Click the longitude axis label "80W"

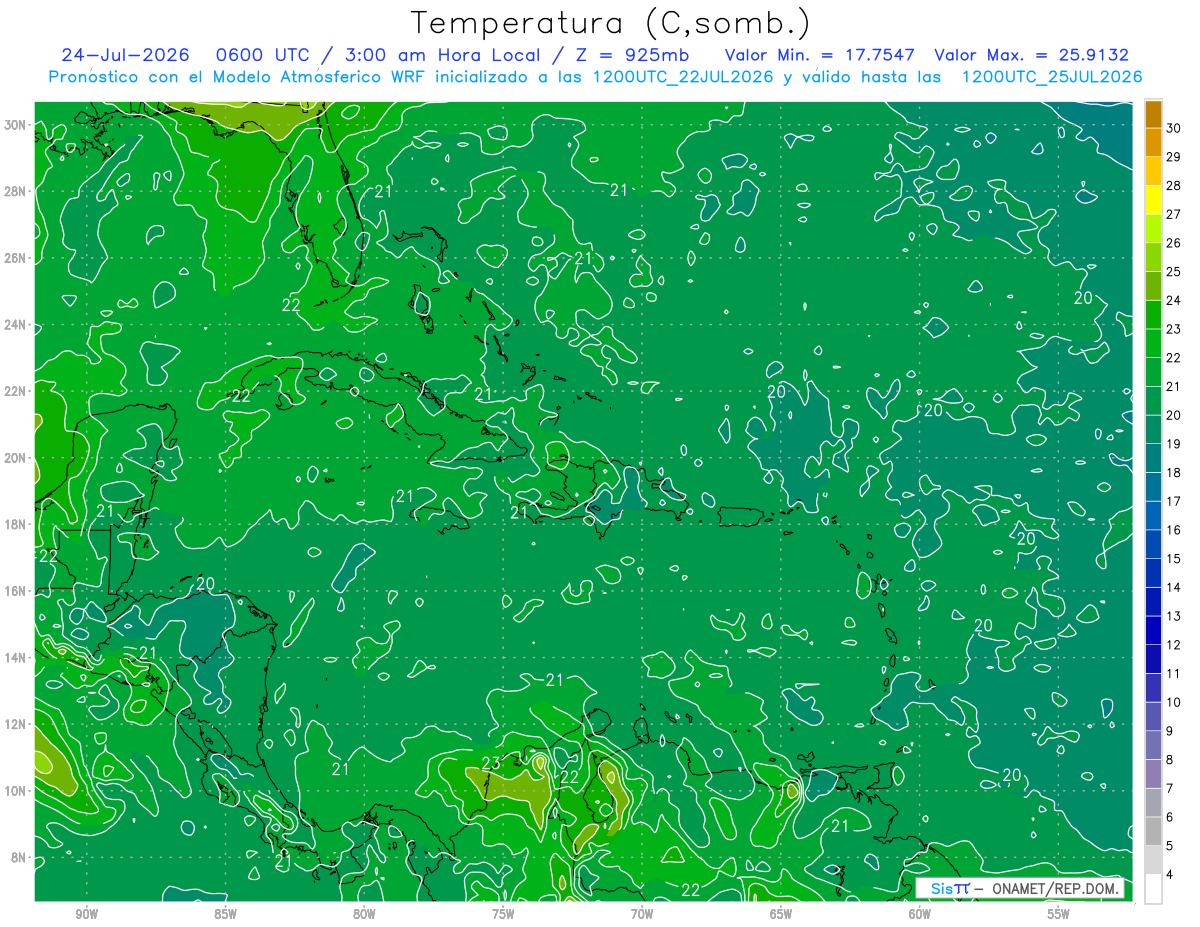tap(364, 914)
